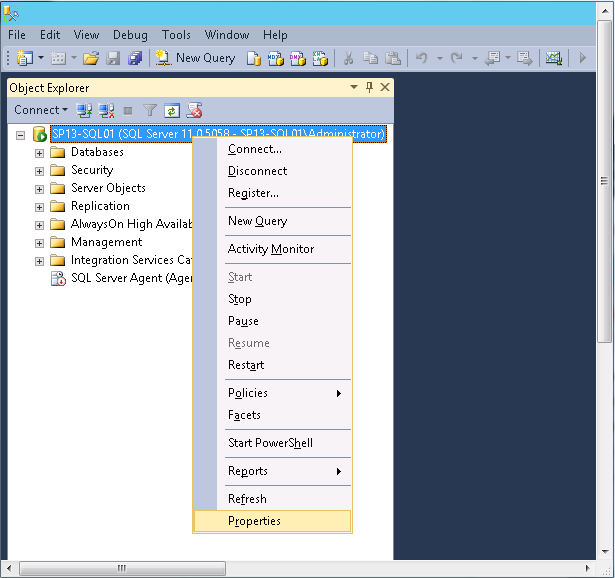
Task: Click the Paste clipboard icon
Action: pyautogui.click(x=393, y=58)
